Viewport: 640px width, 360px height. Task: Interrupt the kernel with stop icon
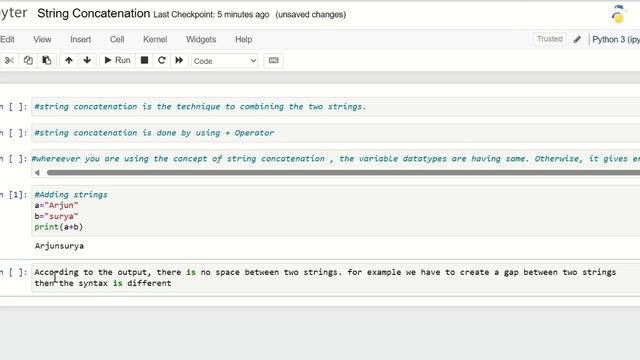(x=144, y=61)
